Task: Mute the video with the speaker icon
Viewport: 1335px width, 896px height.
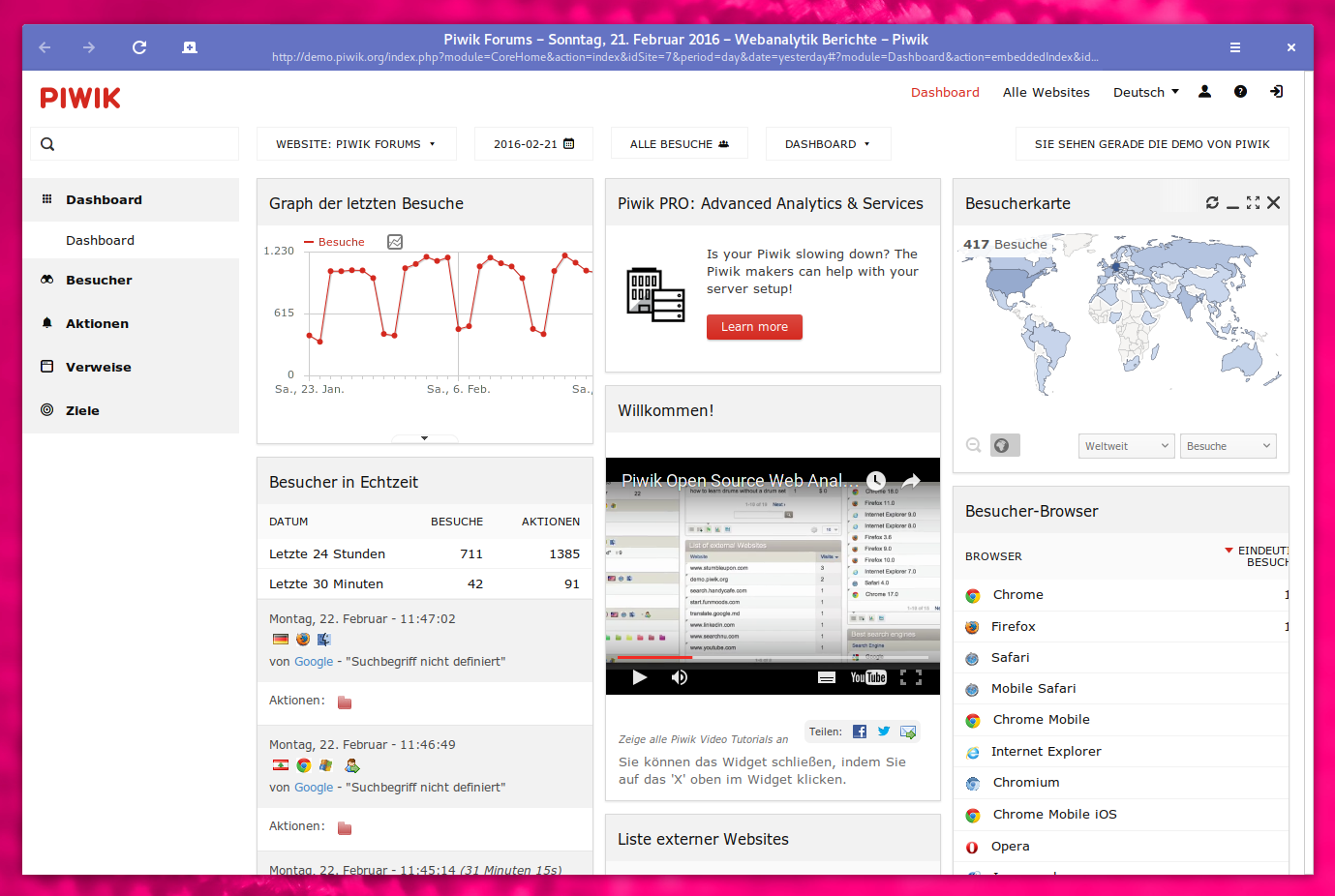Action: click(x=680, y=677)
